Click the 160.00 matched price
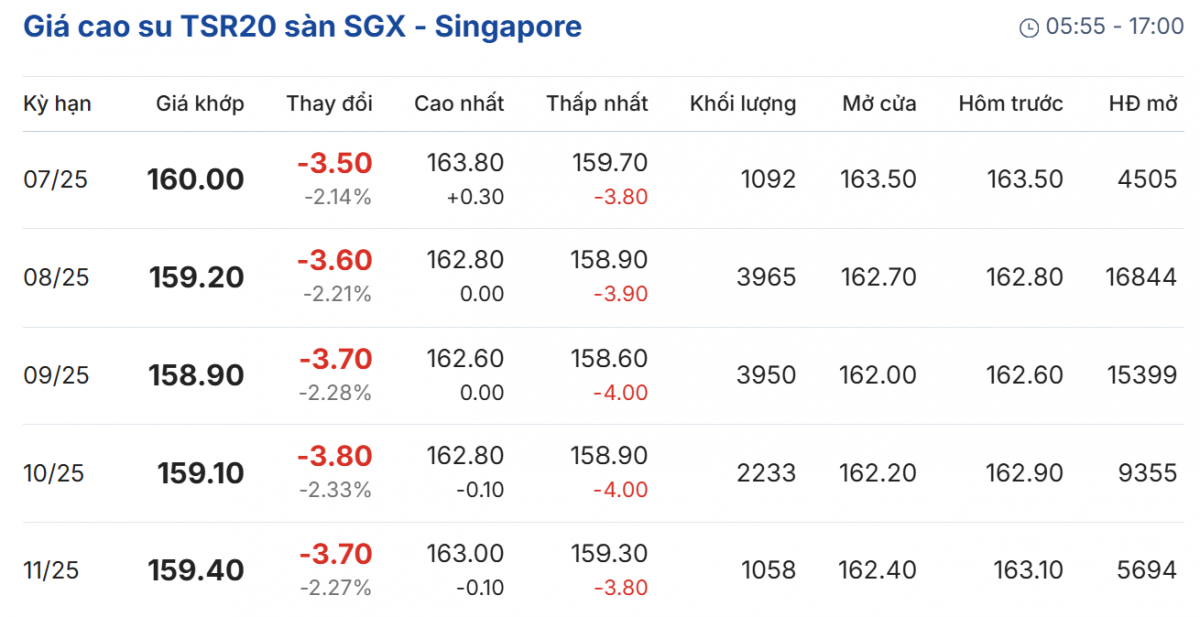 (195, 180)
